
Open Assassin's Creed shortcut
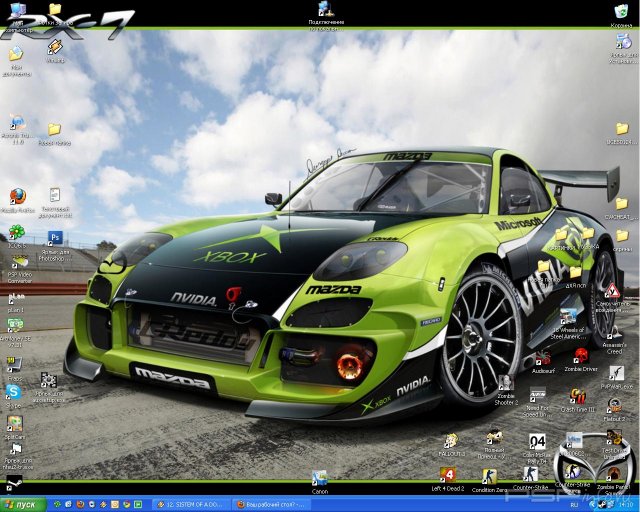pos(614,334)
